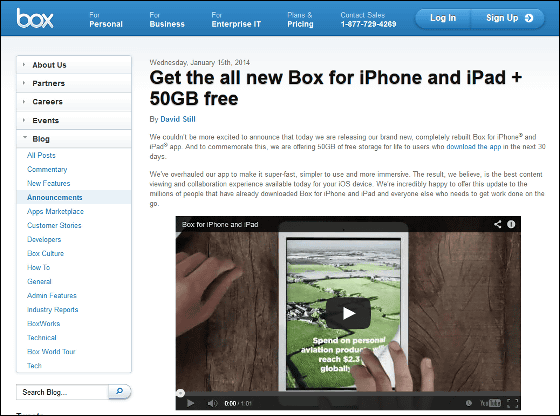Play video using large center play button
The height and width of the screenshot is (416, 560).
click(x=348, y=314)
